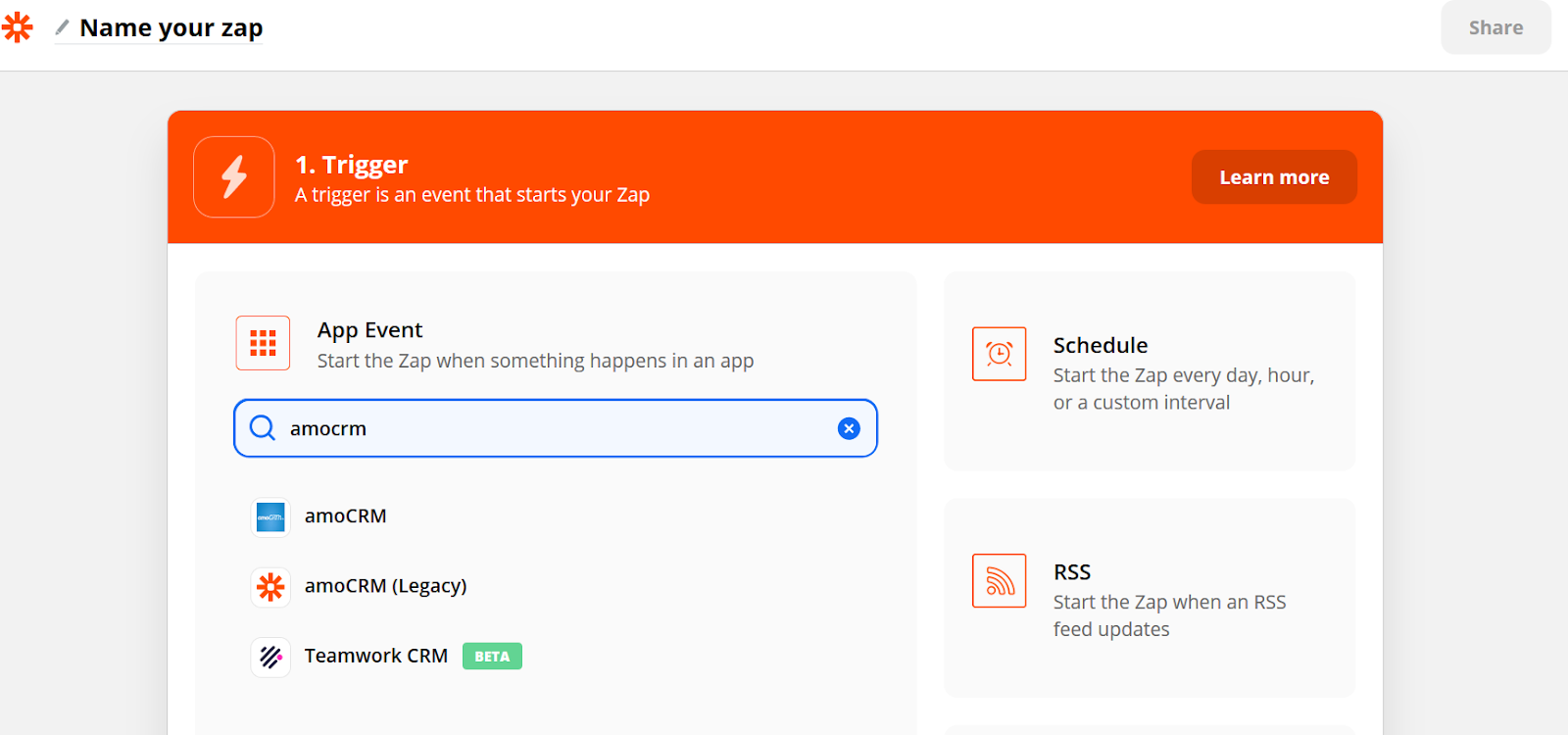The width and height of the screenshot is (1568, 735).
Task: Click 'Start the Zap every day, hour' description
Action: [x=1184, y=389]
